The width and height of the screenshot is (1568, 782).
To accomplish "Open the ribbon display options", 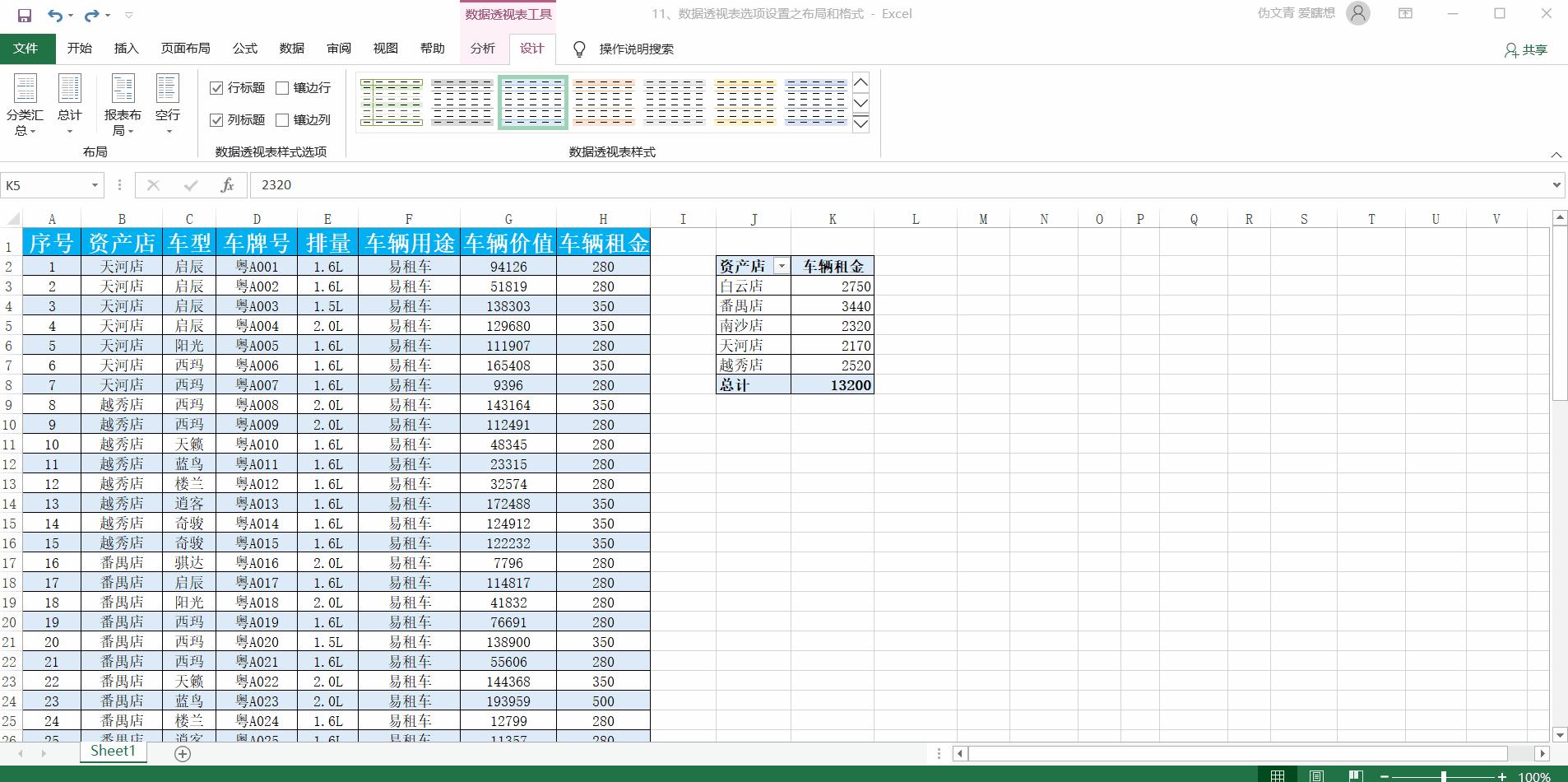I will pyautogui.click(x=1406, y=13).
